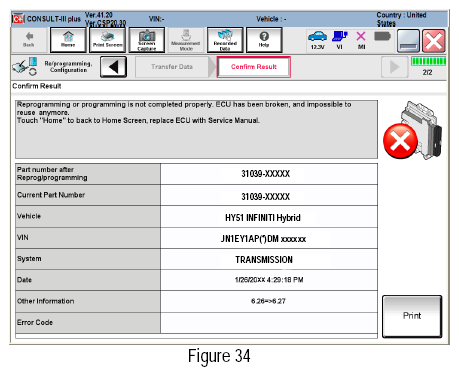
Task: Click the Vehicle row label
Action: (x=29, y=216)
